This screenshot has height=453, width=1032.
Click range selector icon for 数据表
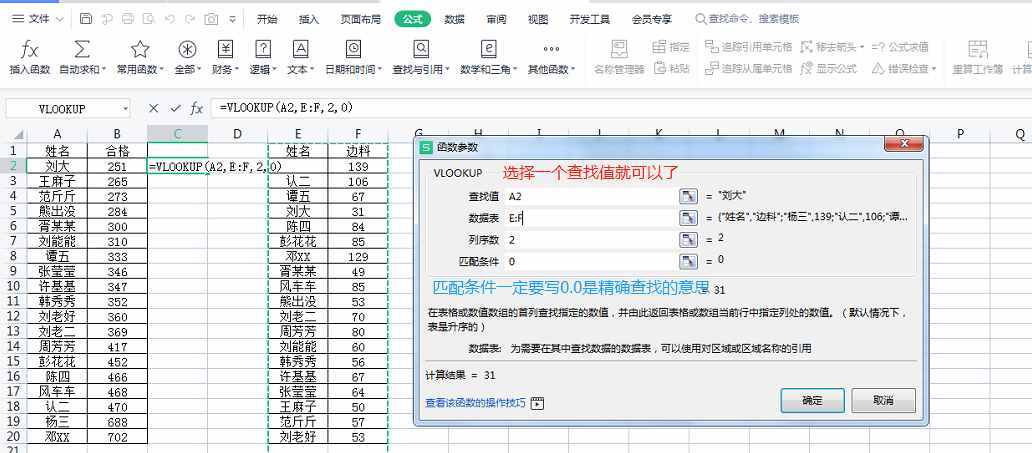point(688,218)
